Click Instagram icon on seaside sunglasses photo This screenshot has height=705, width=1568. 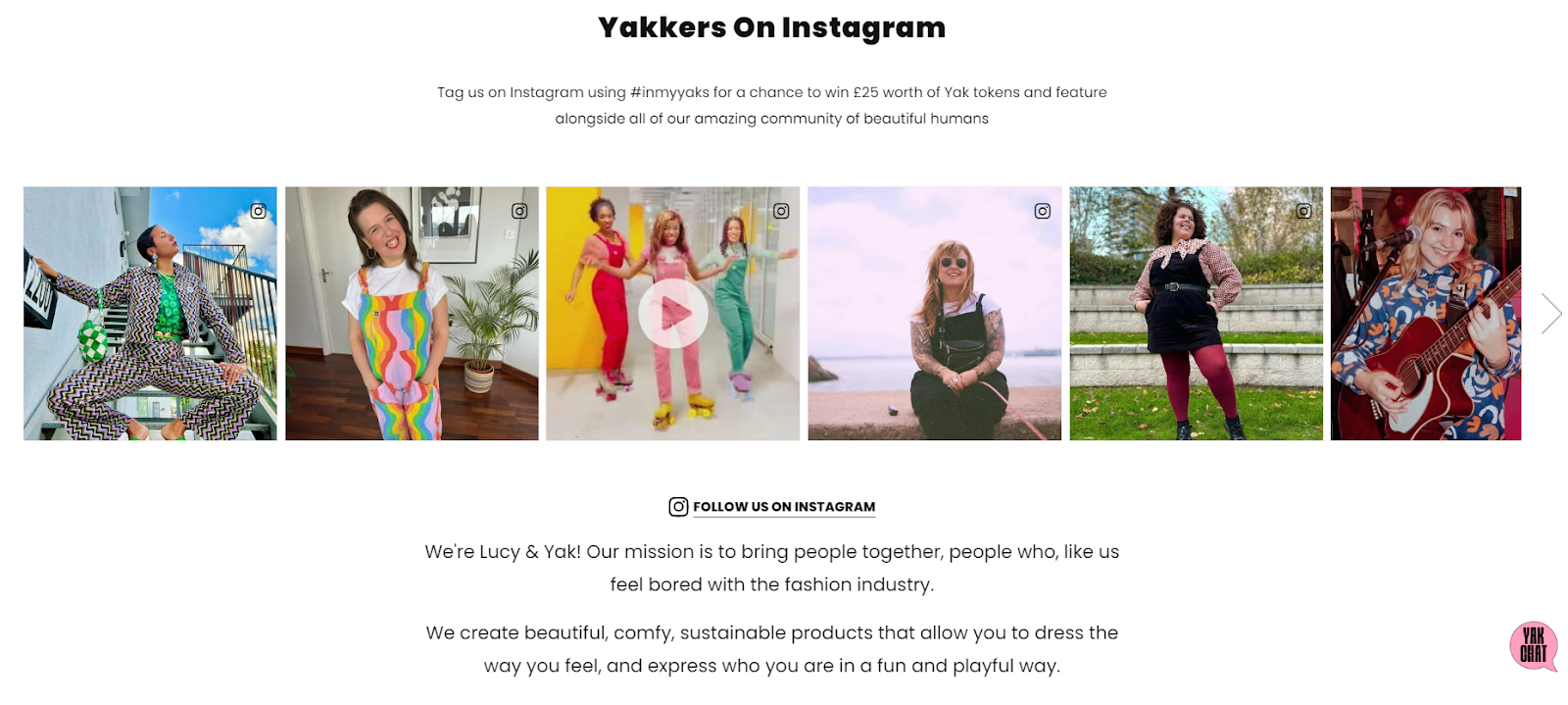[1043, 211]
